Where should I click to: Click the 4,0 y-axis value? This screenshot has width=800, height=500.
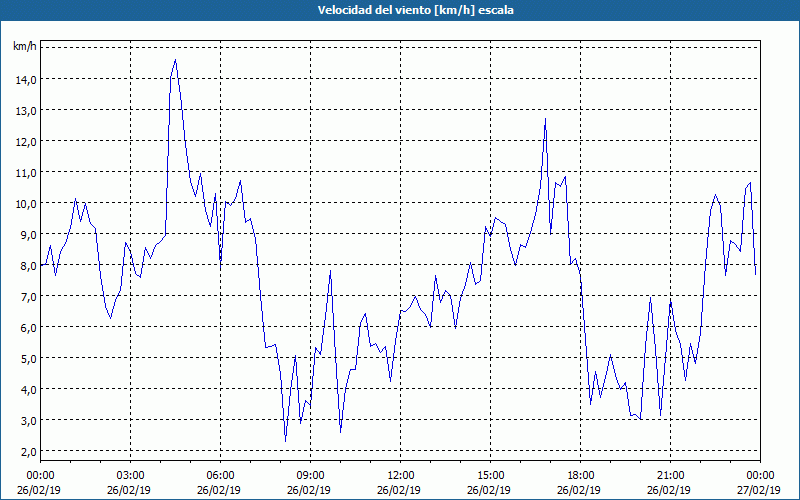28,390
